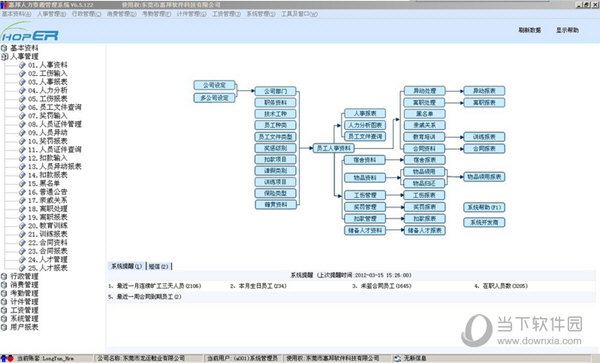
Task: Open the 人力分析图表 flowchart box
Action: [x=365, y=125]
